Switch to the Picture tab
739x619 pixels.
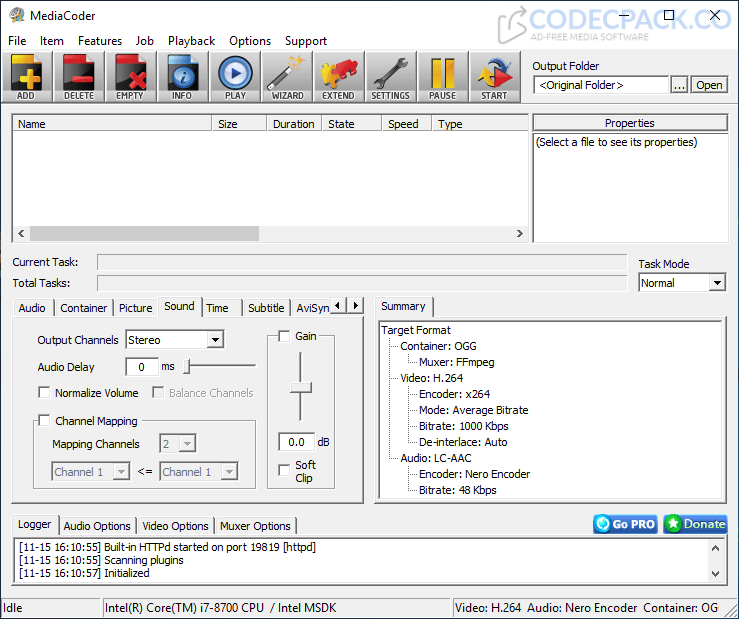tap(136, 308)
